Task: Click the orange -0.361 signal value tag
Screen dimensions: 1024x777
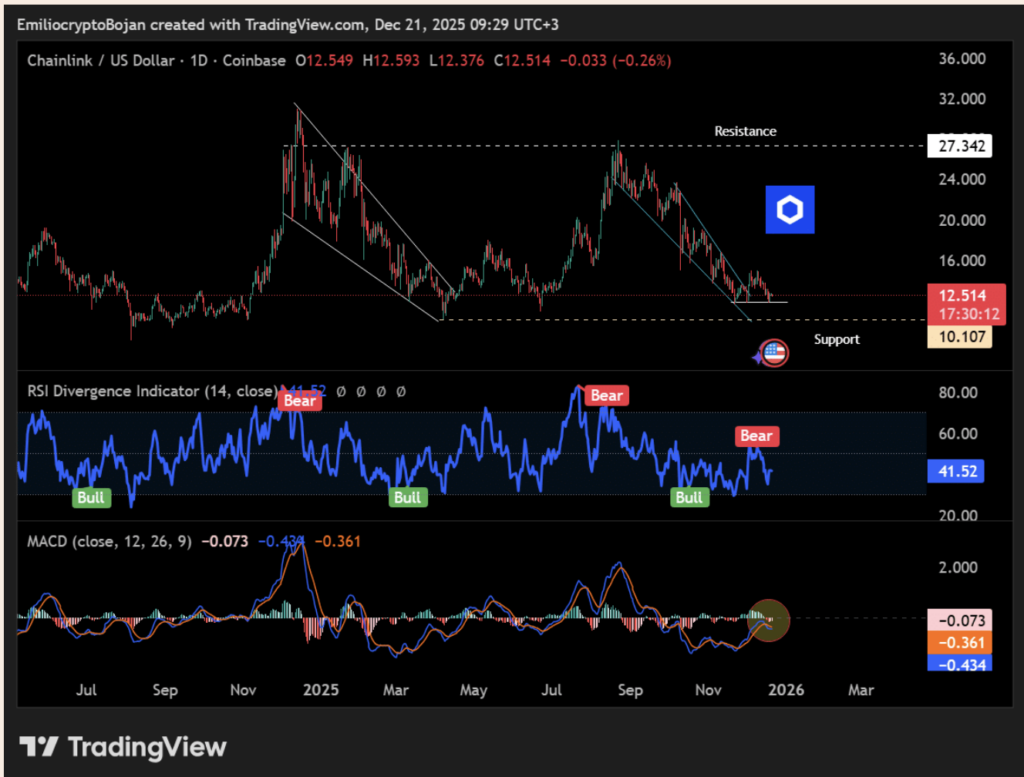Action: [x=959, y=640]
